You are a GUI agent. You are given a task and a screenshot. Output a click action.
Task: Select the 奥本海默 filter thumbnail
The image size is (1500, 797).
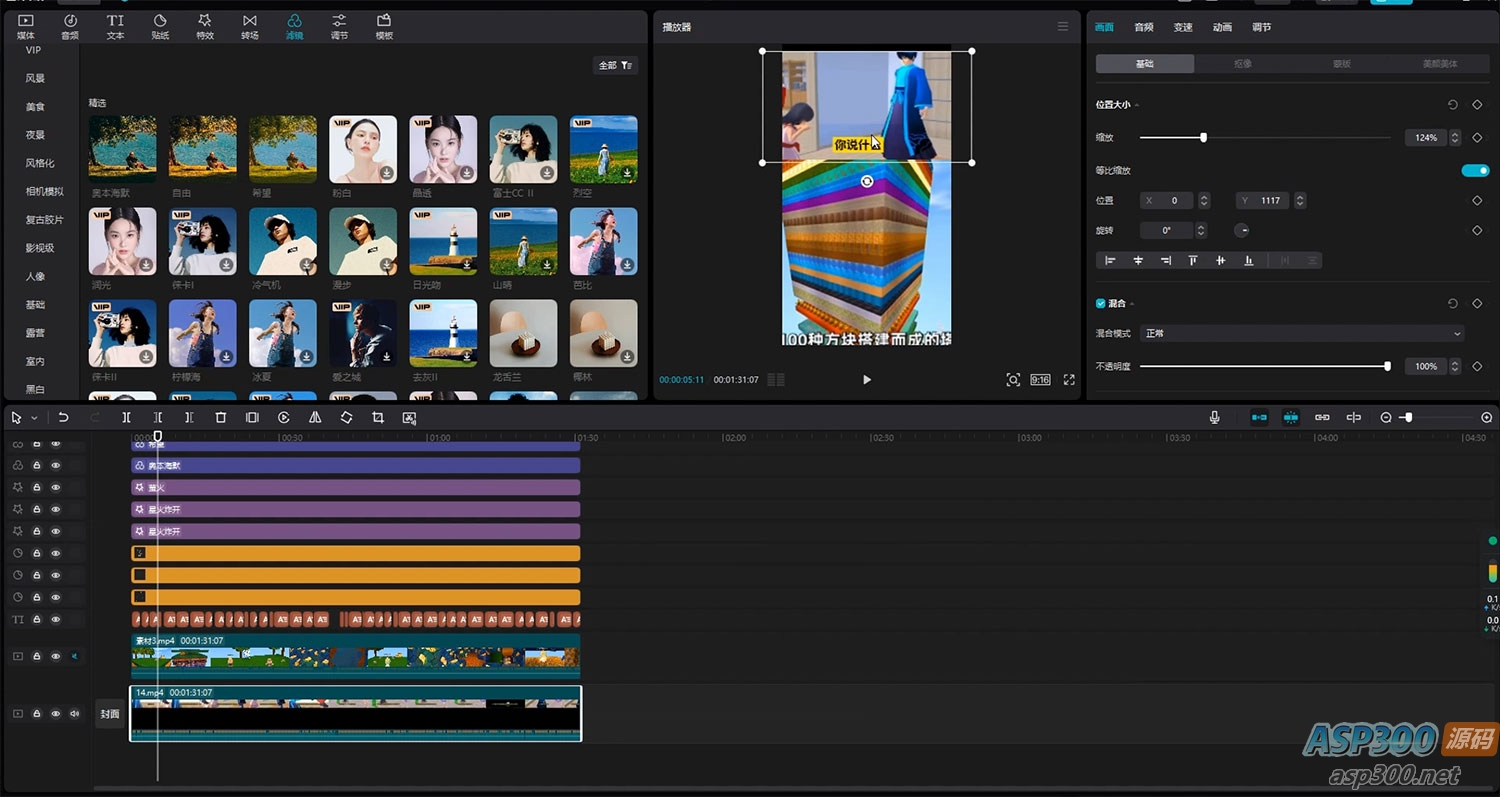pyautogui.click(x=123, y=149)
